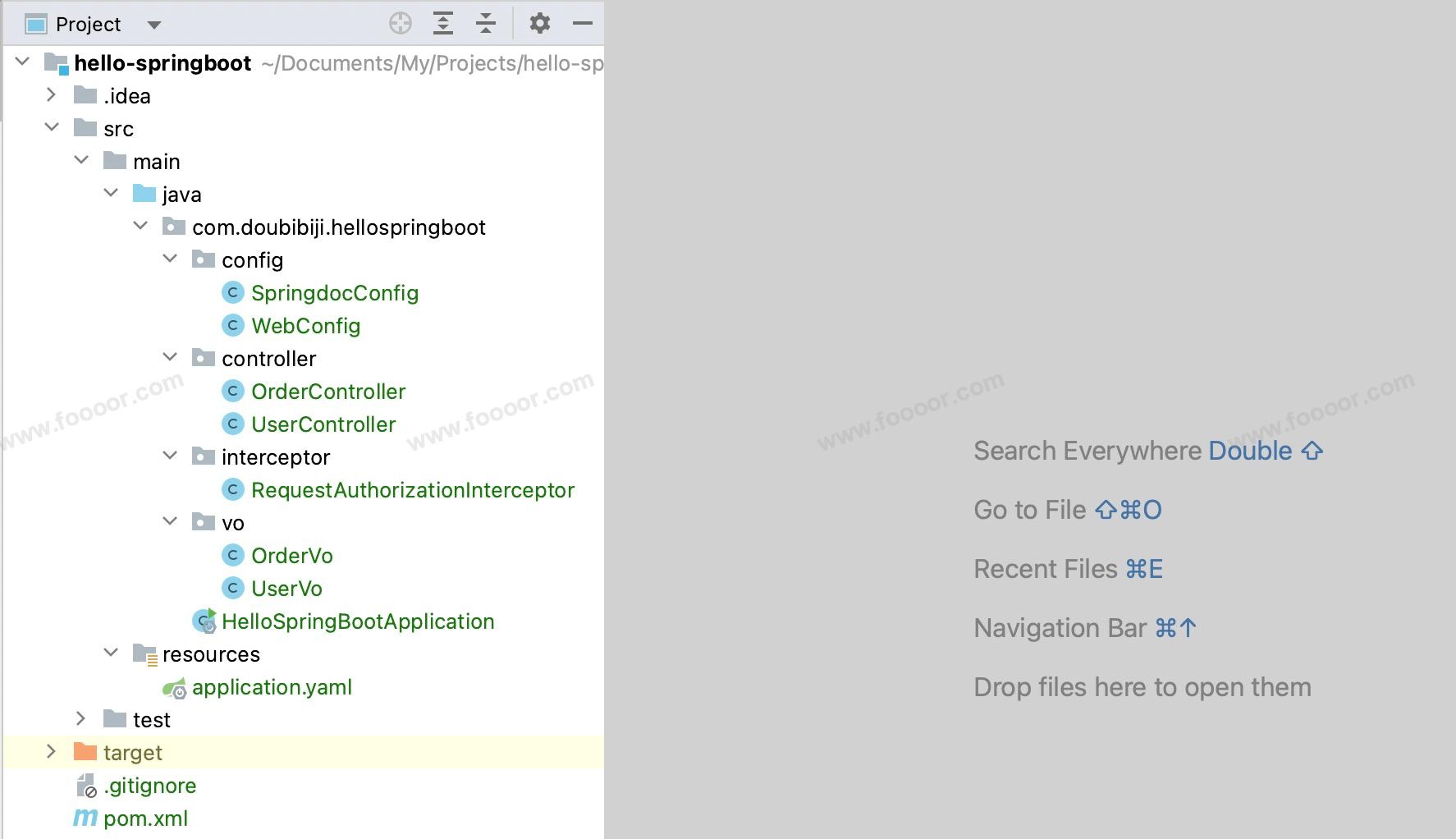
Task: Click the Spring icon next to application.yaml
Action: click(175, 688)
